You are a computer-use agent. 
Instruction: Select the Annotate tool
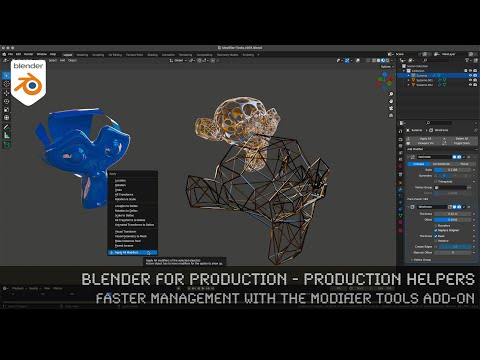(6, 127)
